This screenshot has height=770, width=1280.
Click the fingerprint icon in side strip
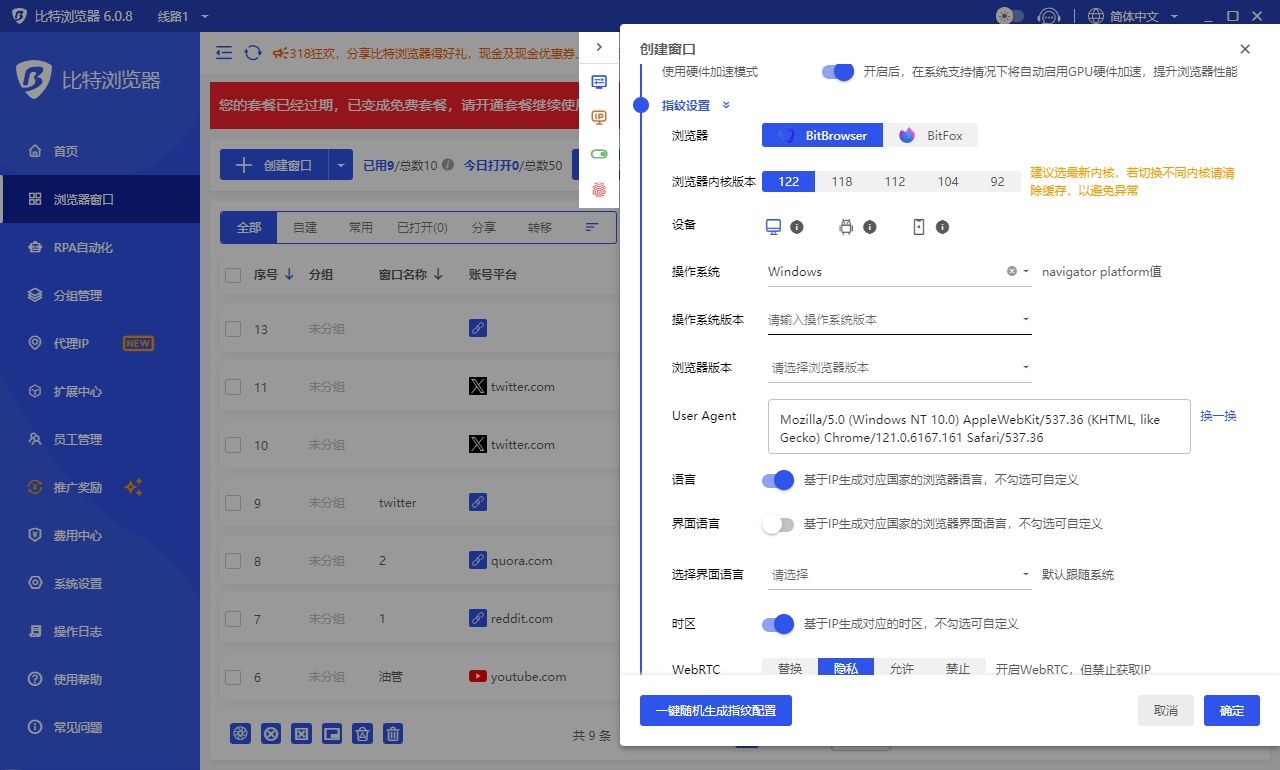click(599, 189)
